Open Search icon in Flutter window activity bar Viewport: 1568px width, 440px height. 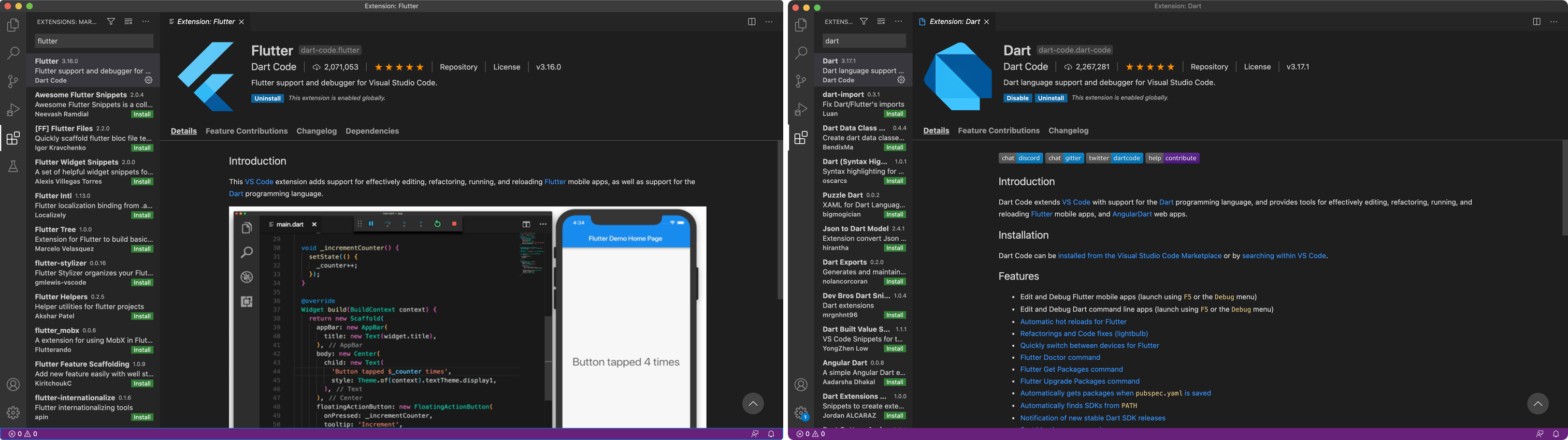tap(13, 53)
